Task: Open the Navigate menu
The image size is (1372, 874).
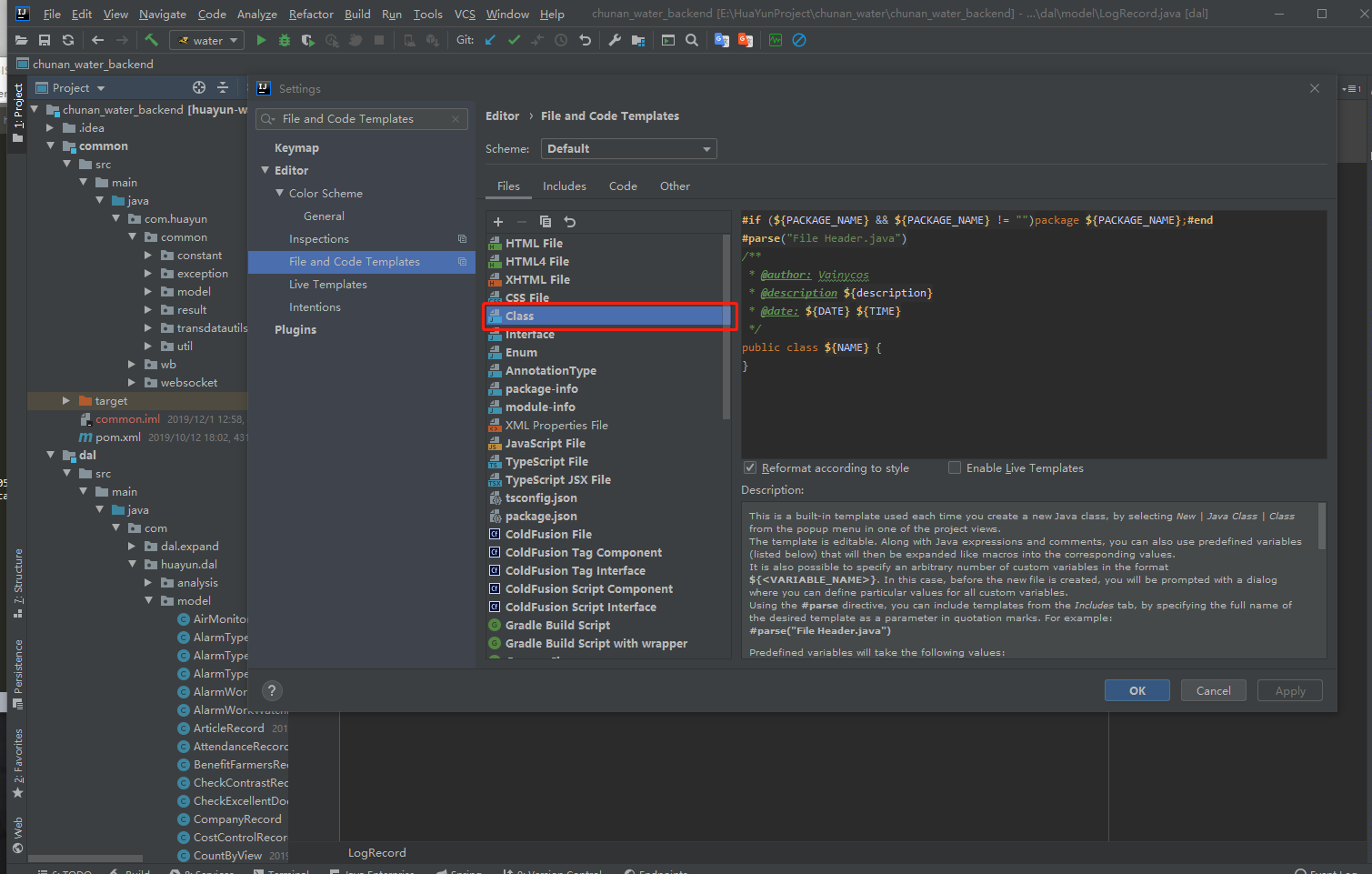Action: (x=163, y=14)
